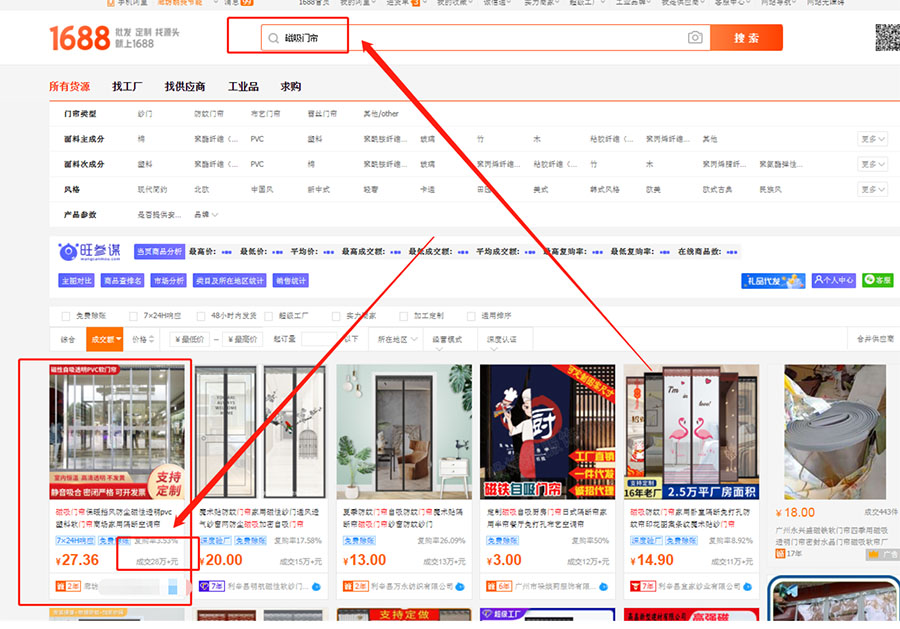Click the 个人中心 user icon button
900x629 pixels.
[x=833, y=281]
